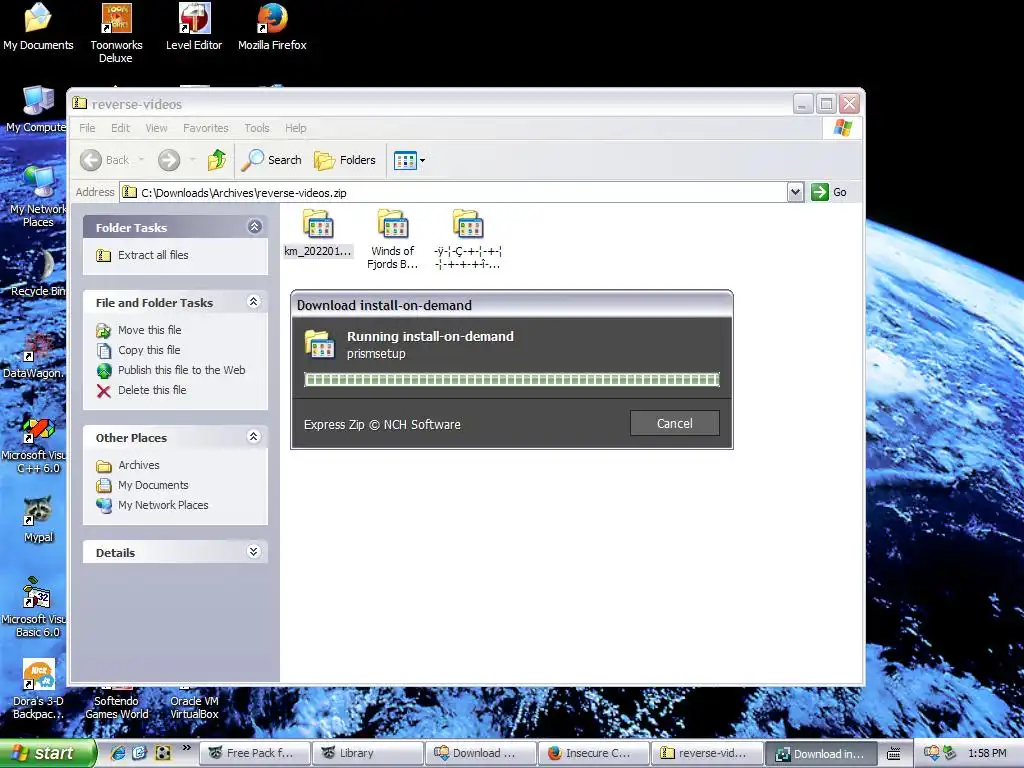This screenshot has height=768, width=1024.
Task: Switch to Free Pack f... taskbar window
Action: tap(254, 753)
